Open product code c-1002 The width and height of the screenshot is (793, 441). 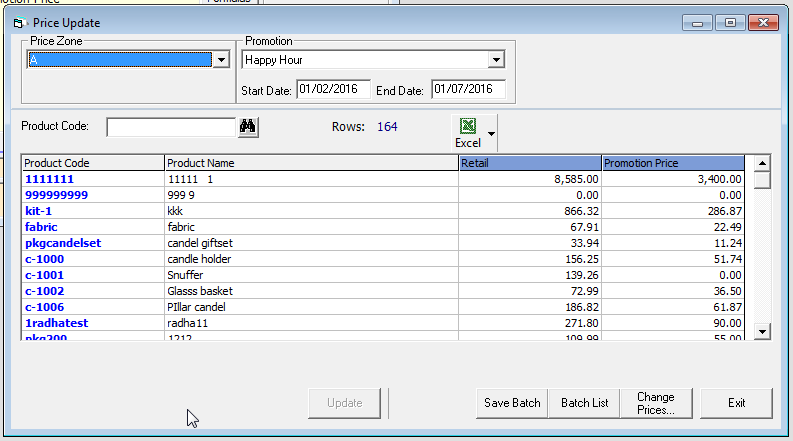point(45,291)
